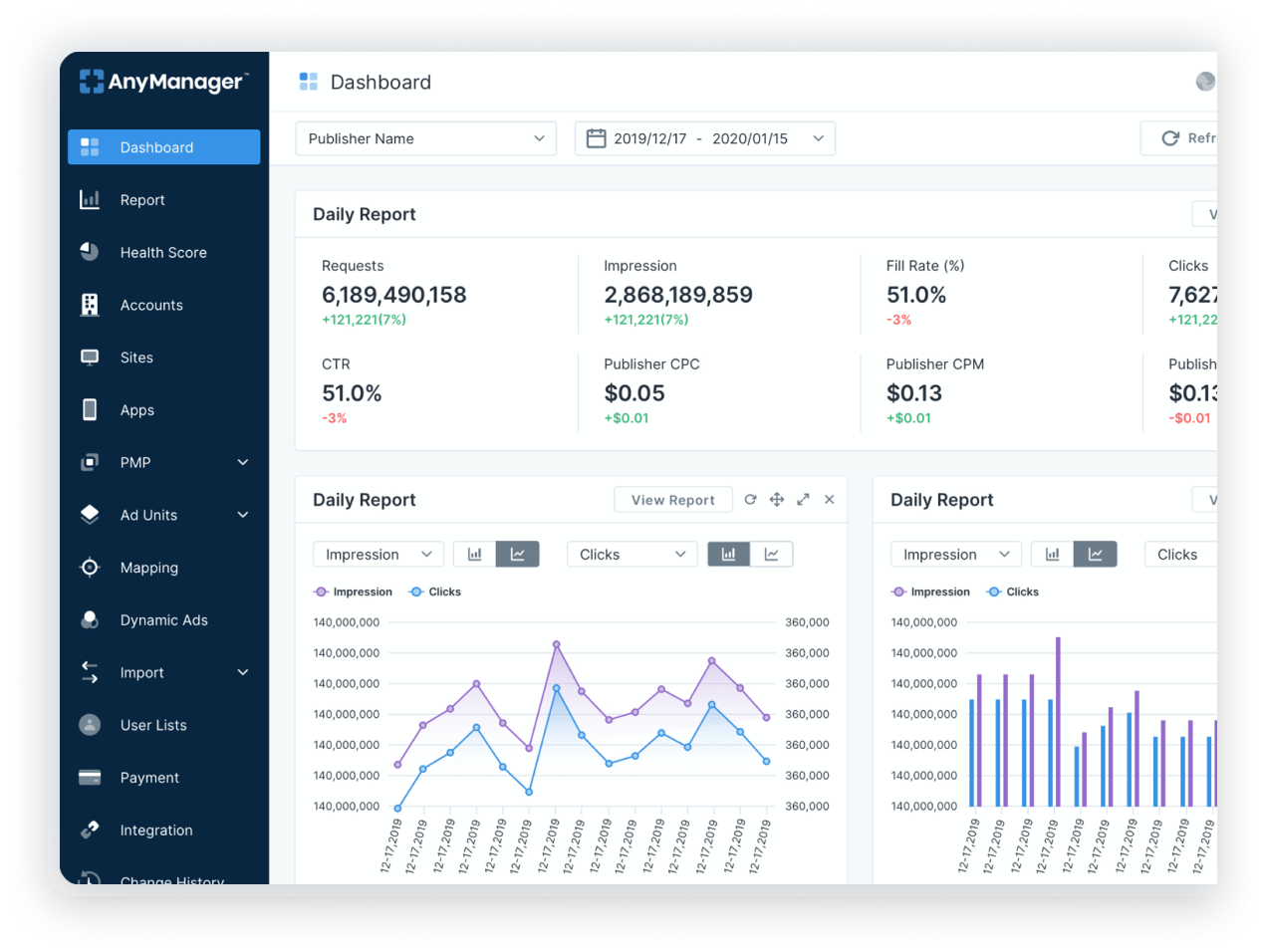Click the AnyManager logo icon
This screenshot has height=952, width=1265.
92,82
